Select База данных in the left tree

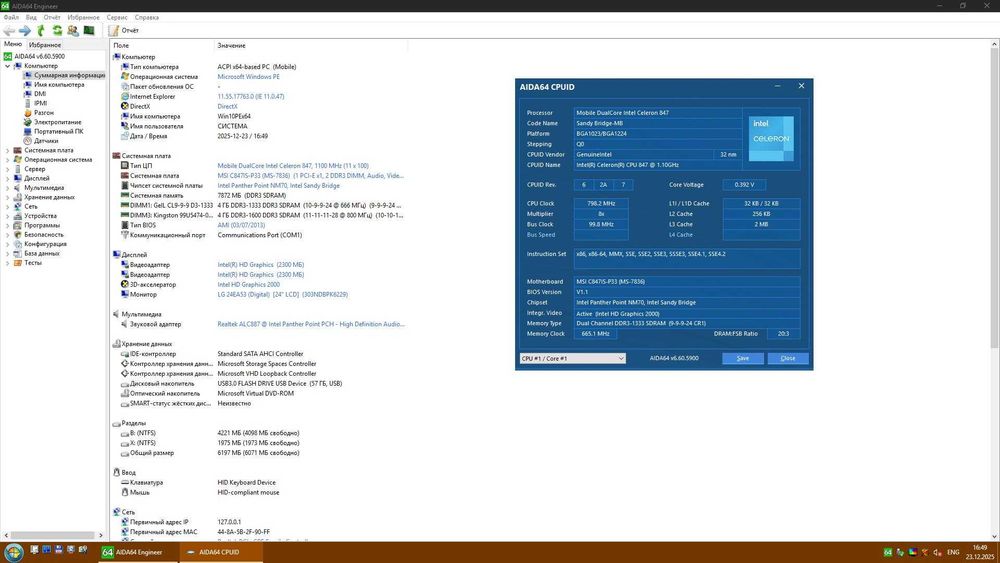point(41,253)
